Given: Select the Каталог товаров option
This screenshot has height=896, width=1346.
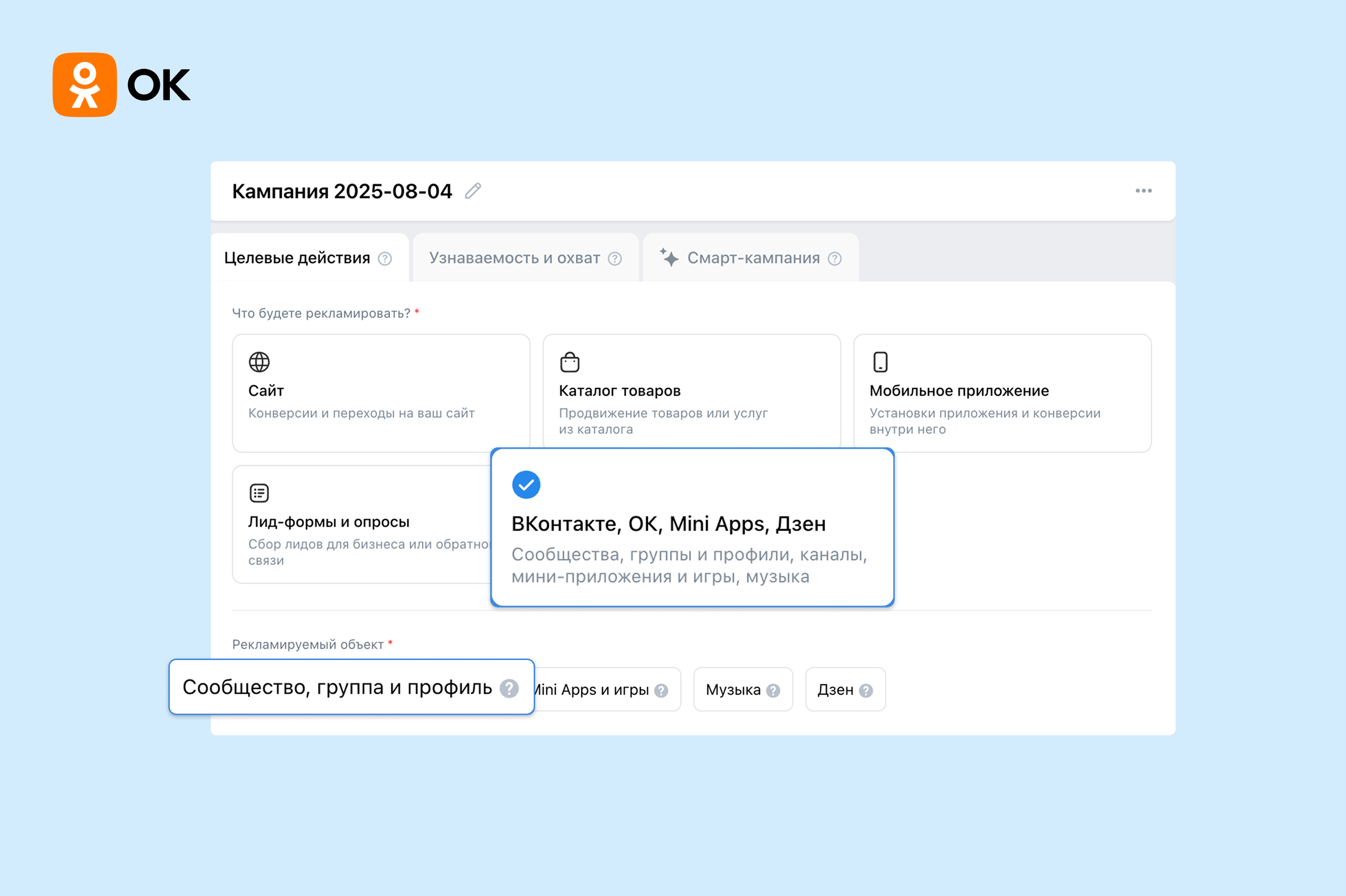Looking at the screenshot, I should (x=691, y=392).
